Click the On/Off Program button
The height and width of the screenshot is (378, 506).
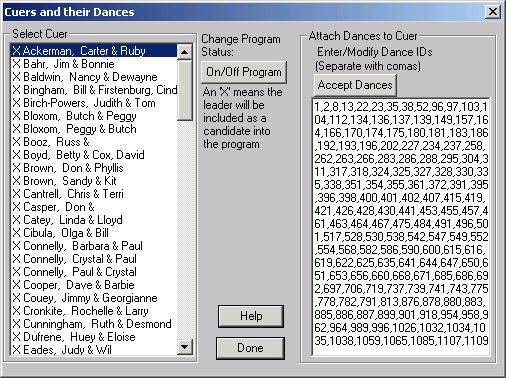(244, 72)
